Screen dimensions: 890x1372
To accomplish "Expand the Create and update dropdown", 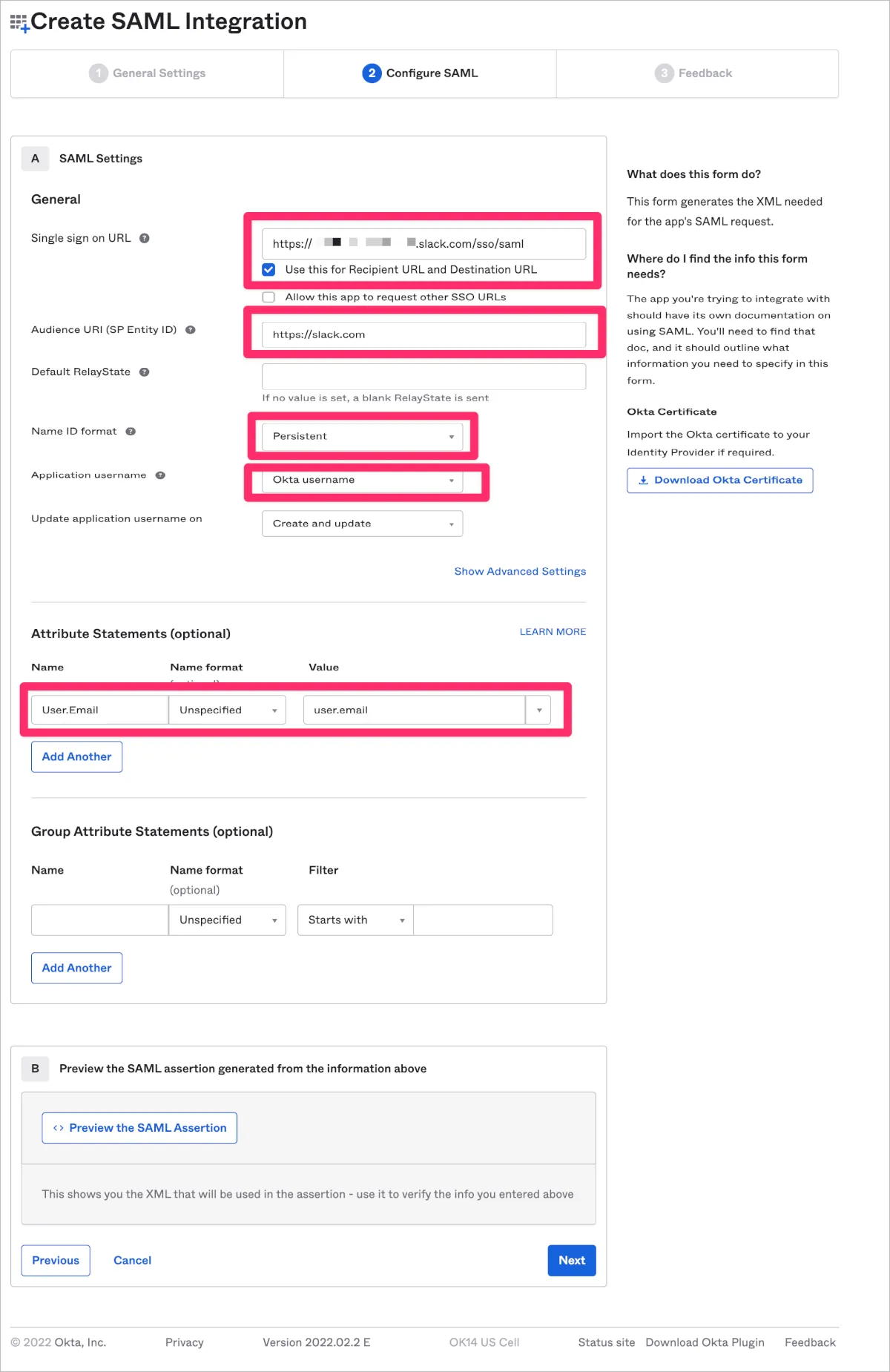I will [362, 524].
